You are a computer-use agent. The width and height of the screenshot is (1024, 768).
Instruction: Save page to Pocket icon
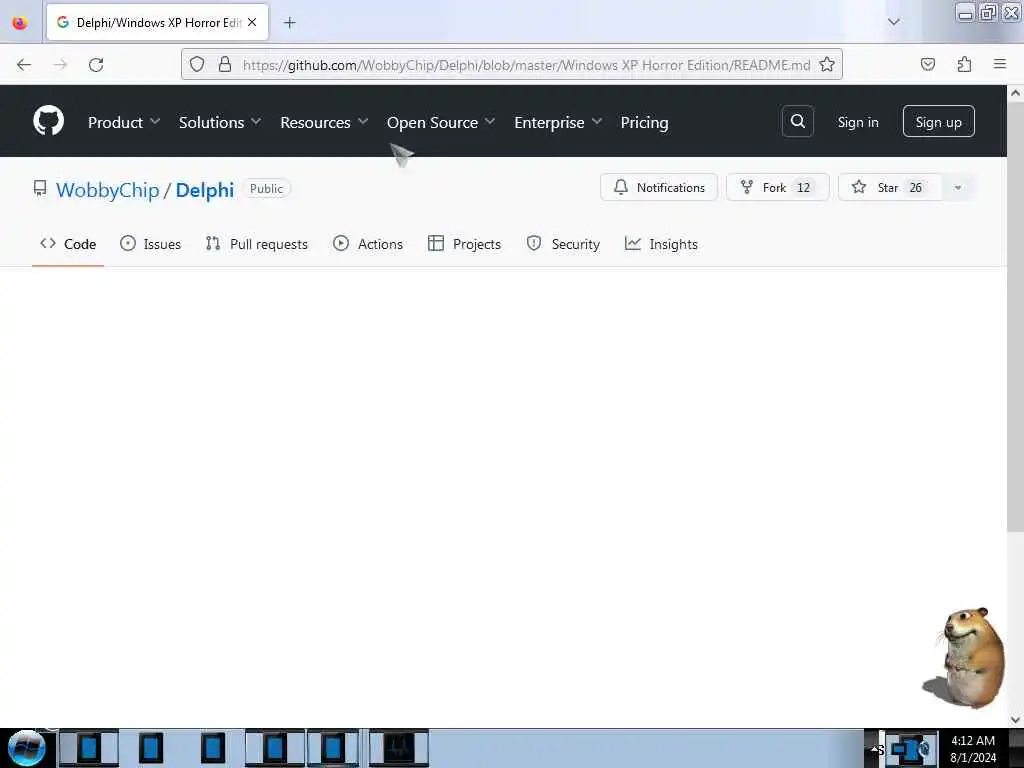(927, 65)
